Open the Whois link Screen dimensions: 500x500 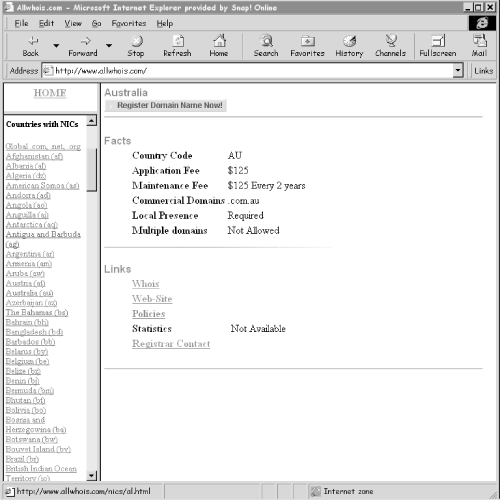point(146,284)
